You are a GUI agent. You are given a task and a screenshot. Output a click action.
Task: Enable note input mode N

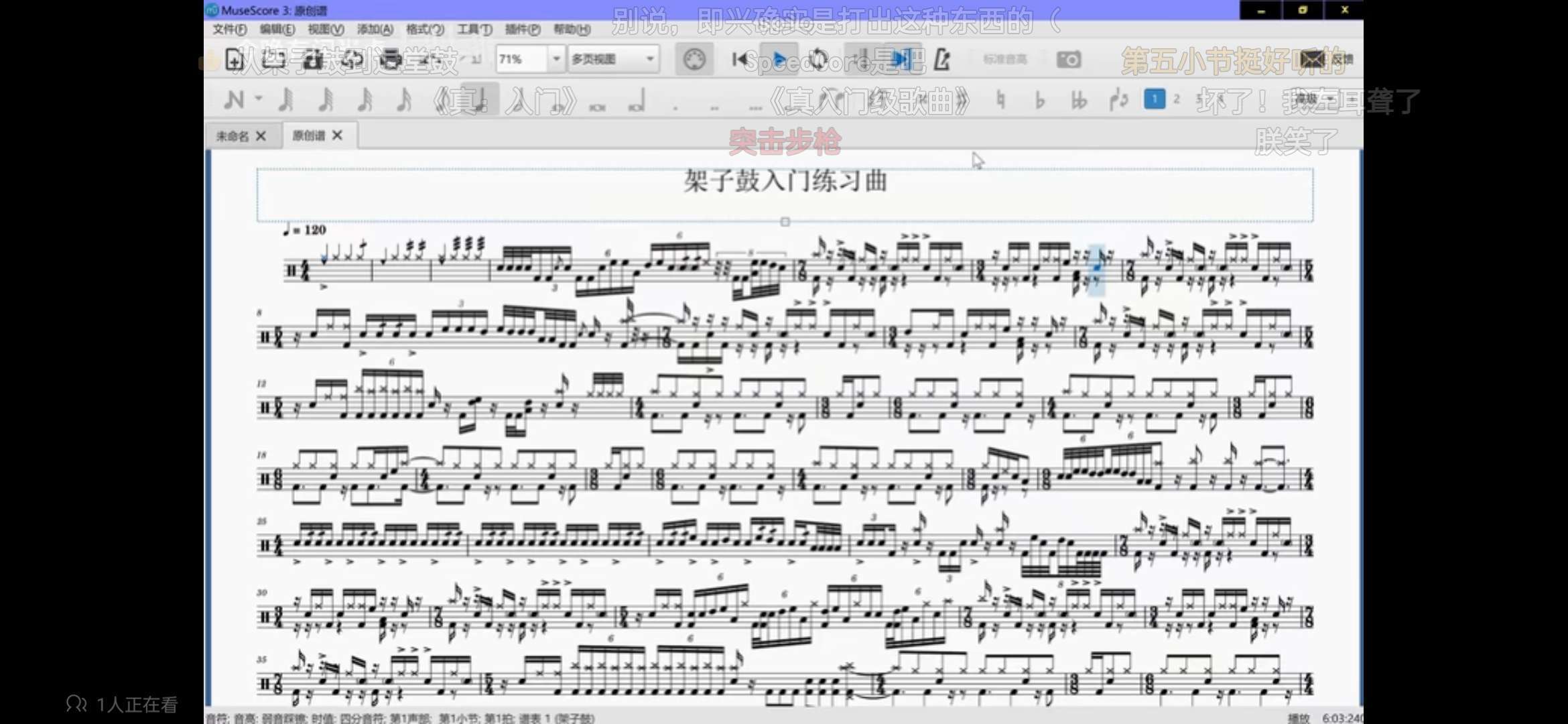click(233, 100)
